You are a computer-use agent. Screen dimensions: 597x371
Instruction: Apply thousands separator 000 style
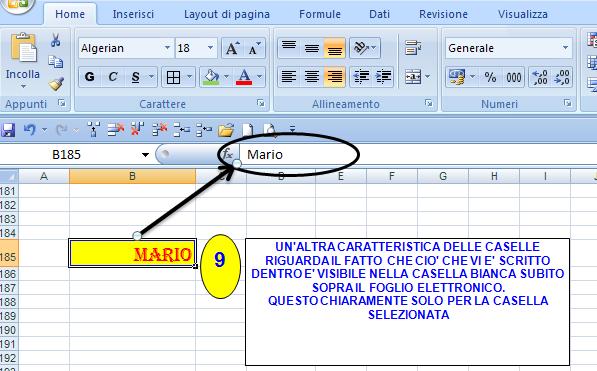514,77
